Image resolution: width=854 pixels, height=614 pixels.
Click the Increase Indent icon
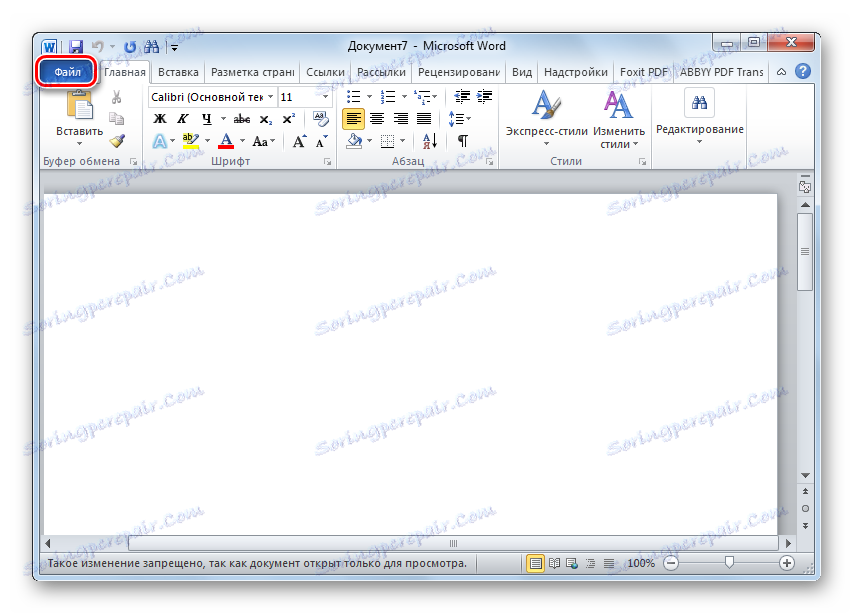[x=484, y=97]
